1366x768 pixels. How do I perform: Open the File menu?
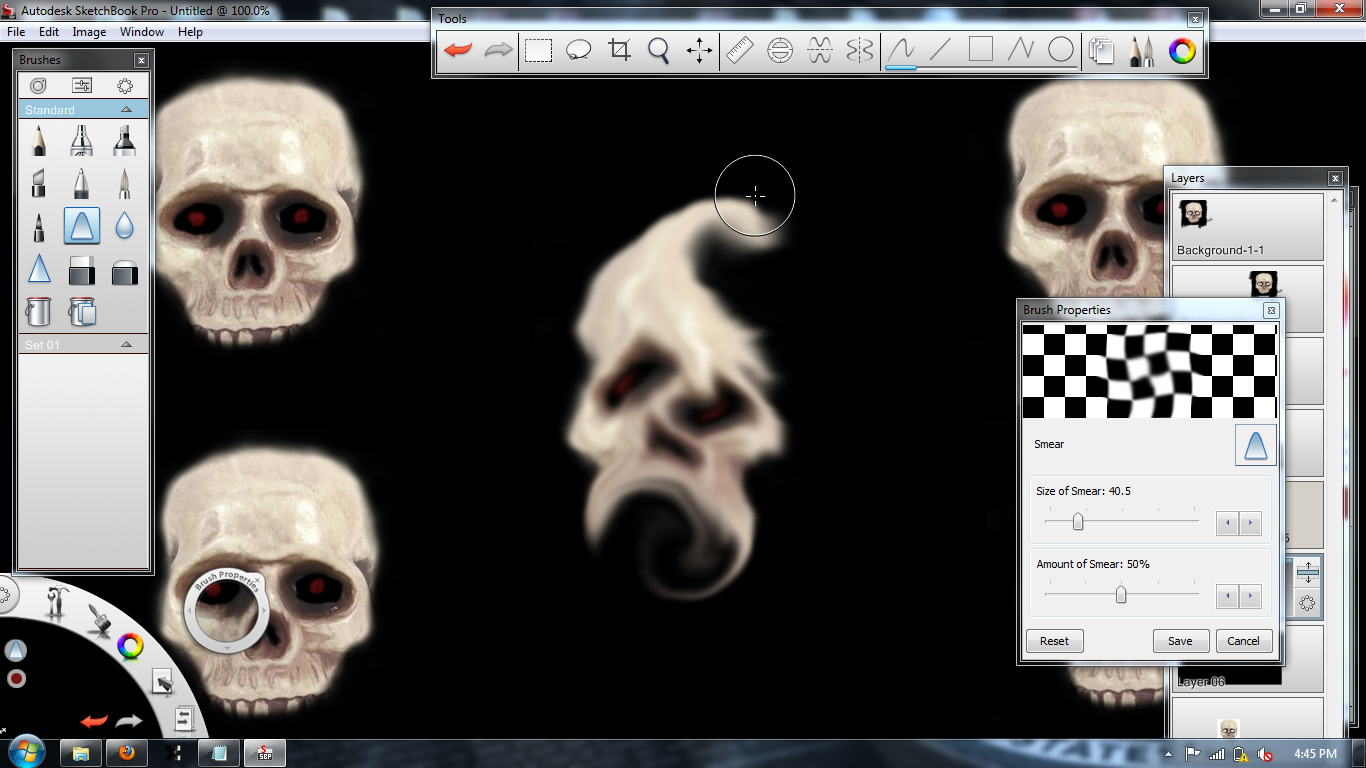coord(16,32)
